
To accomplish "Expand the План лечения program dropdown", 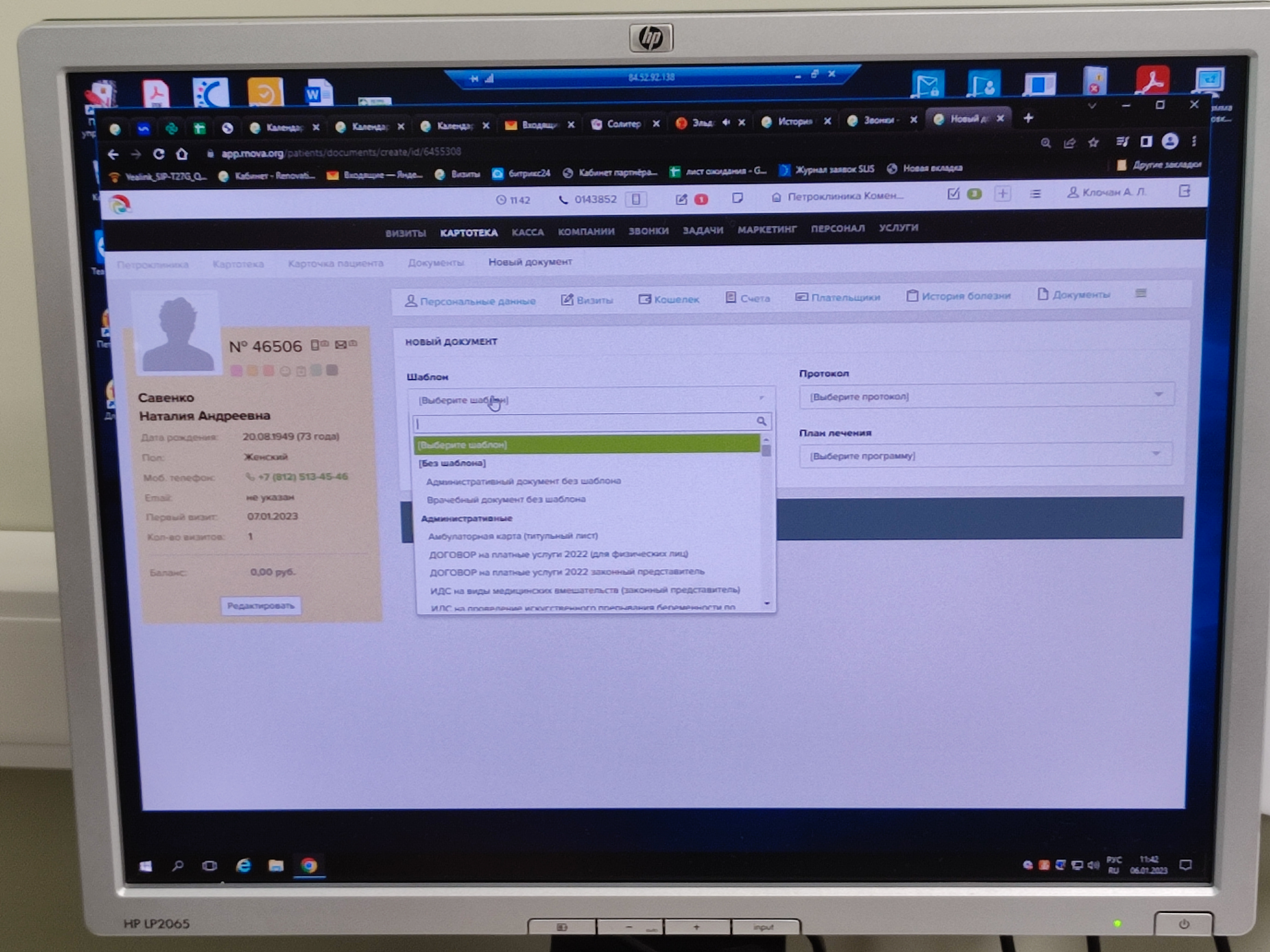I will click(986, 455).
